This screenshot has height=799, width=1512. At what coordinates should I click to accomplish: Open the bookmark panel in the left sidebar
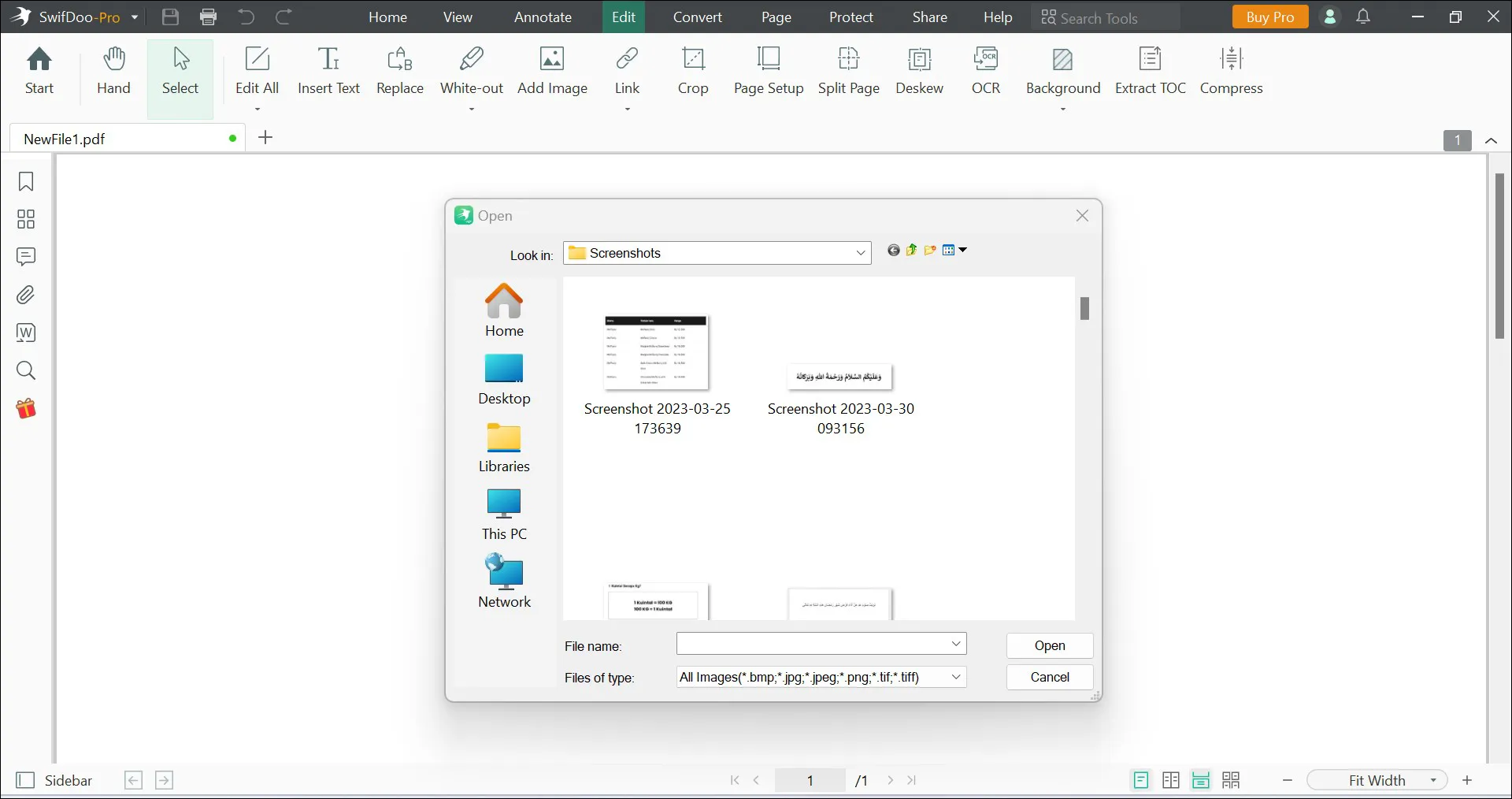(26, 182)
